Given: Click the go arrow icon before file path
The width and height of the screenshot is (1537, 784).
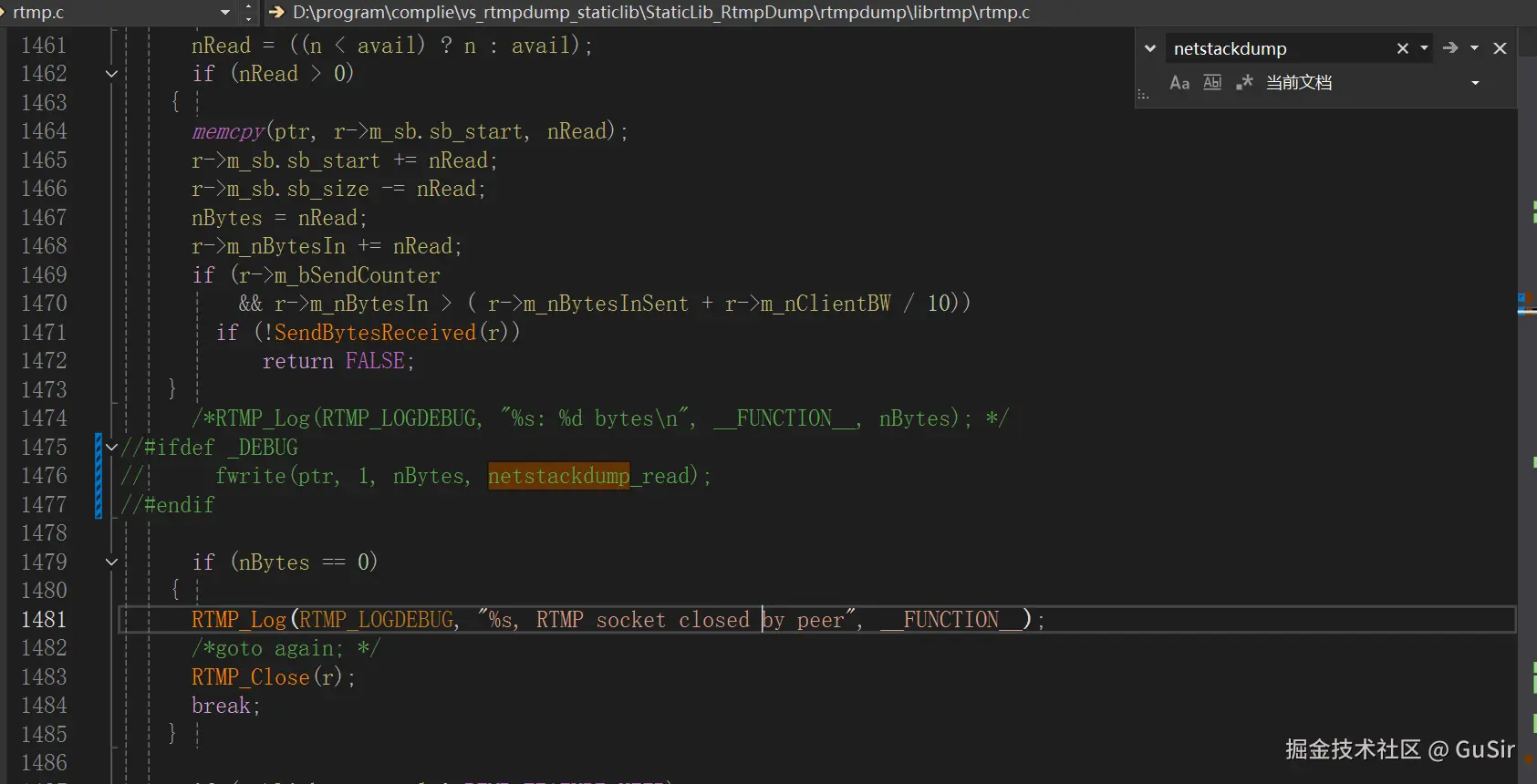Looking at the screenshot, I should [x=275, y=13].
